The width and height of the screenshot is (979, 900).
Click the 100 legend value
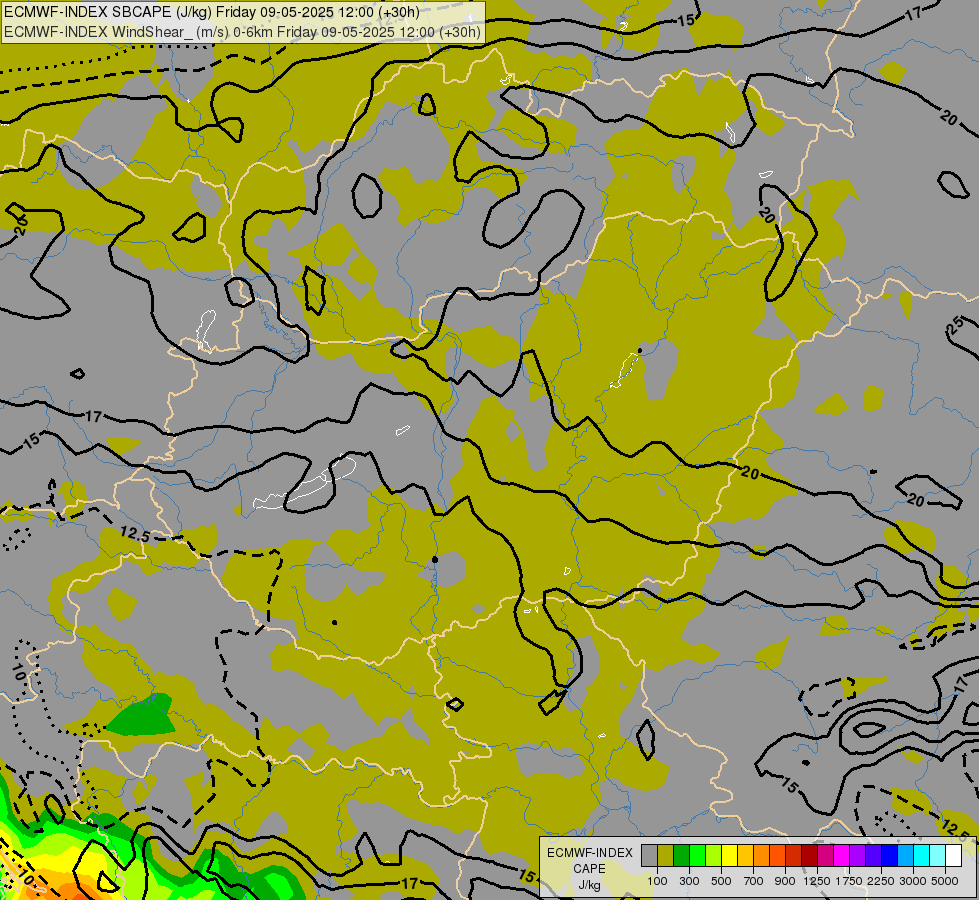tap(657, 881)
